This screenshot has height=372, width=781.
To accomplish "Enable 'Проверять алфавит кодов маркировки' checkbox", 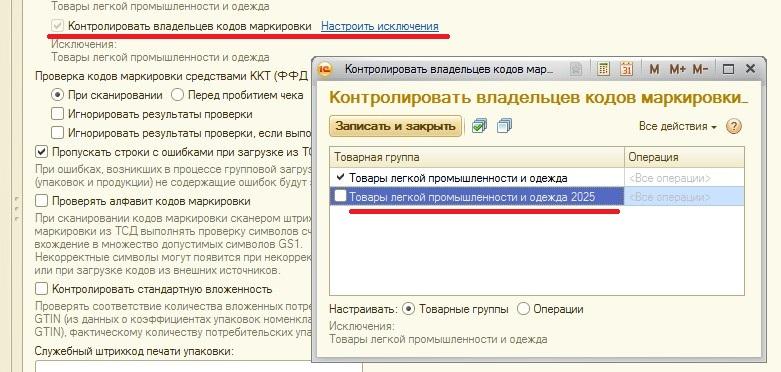I will (x=42, y=201).
